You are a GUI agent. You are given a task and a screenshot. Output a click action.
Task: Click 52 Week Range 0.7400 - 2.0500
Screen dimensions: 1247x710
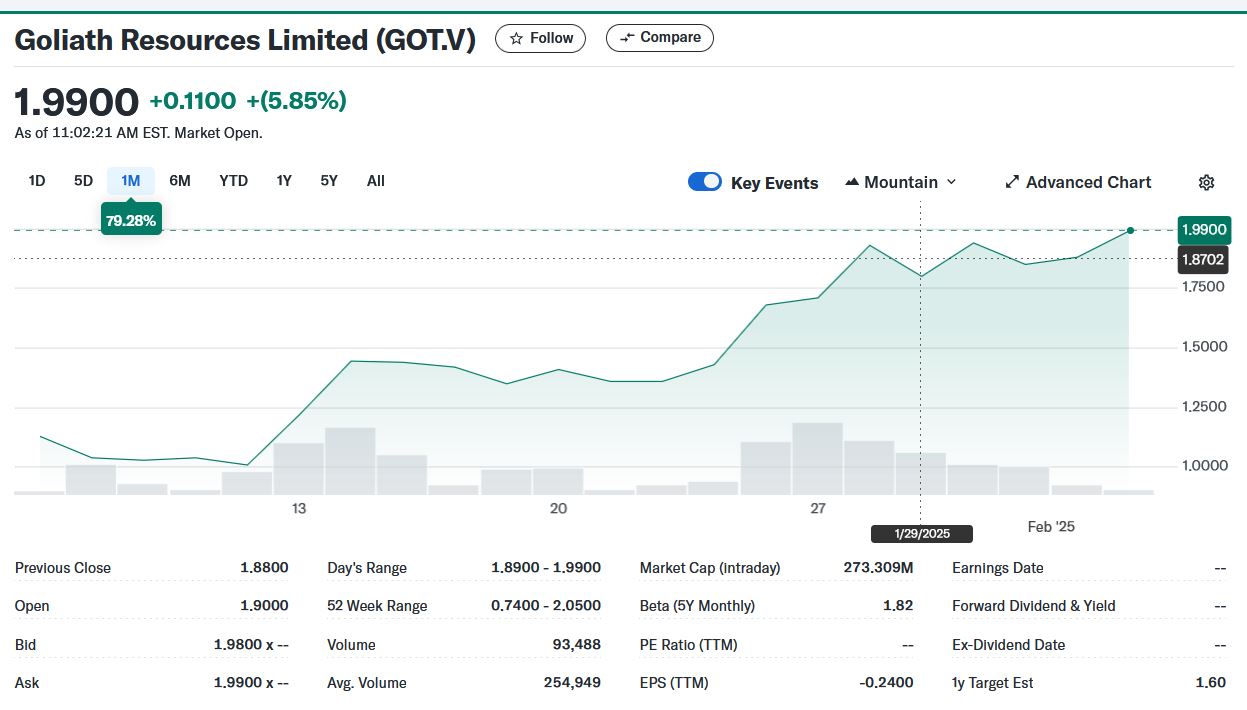(x=546, y=606)
